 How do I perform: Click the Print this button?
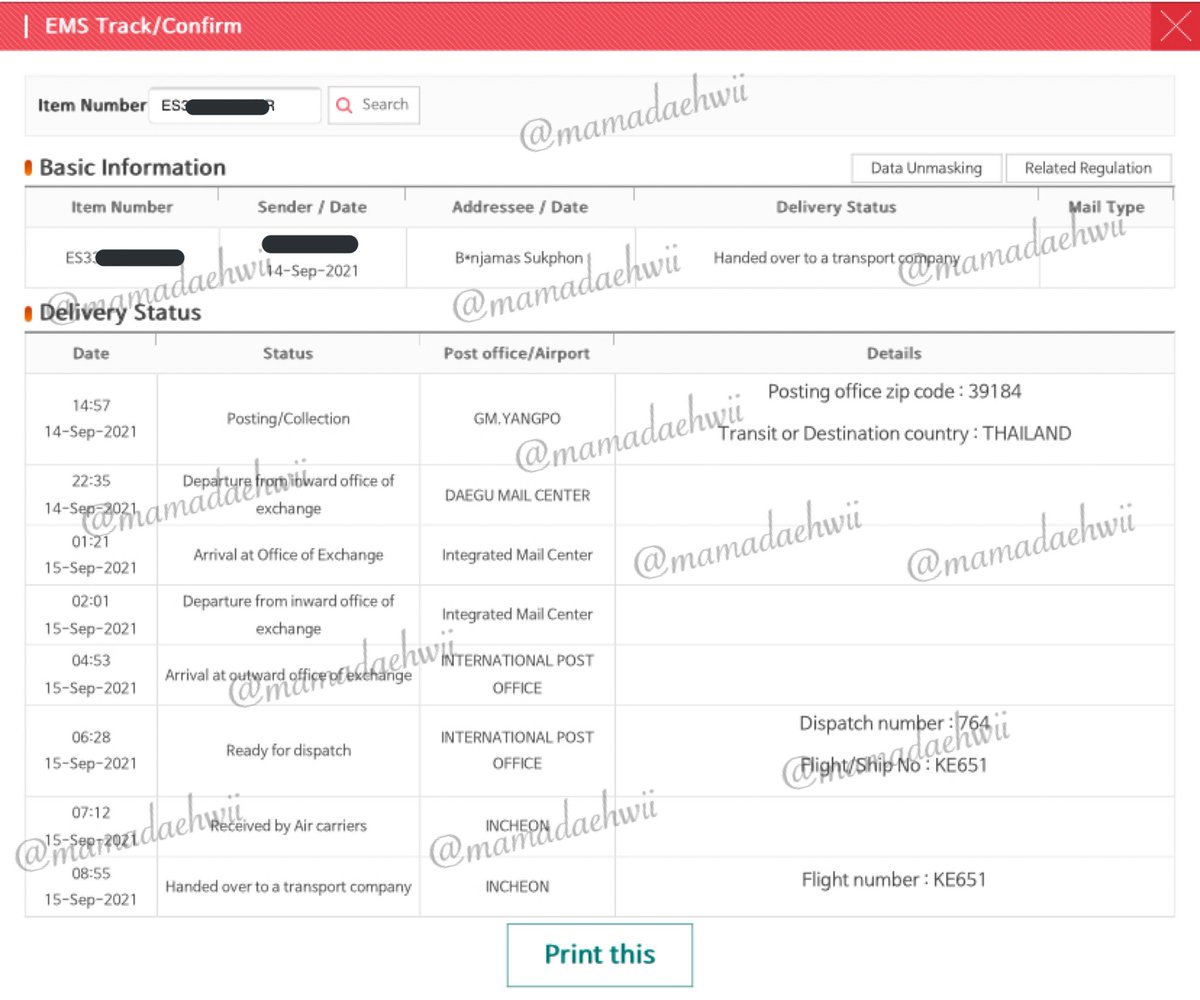tap(600, 954)
